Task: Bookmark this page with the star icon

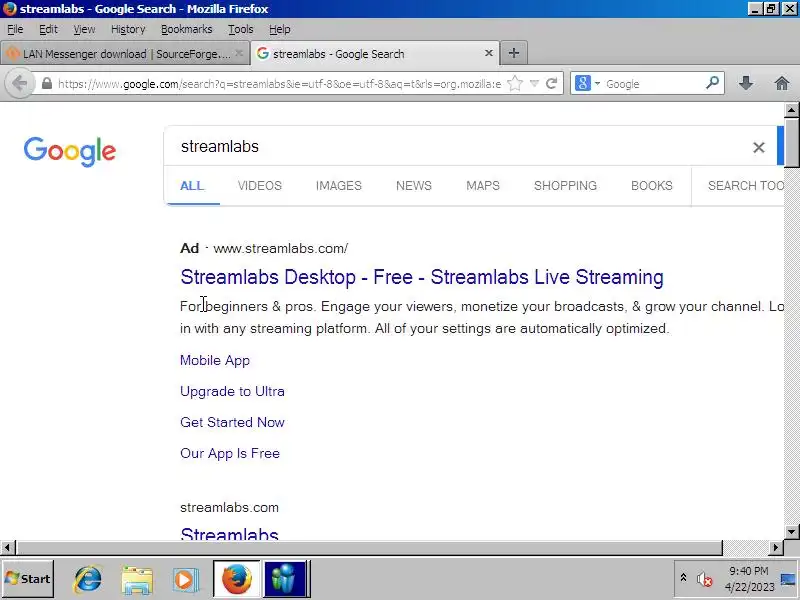Action: click(x=515, y=83)
